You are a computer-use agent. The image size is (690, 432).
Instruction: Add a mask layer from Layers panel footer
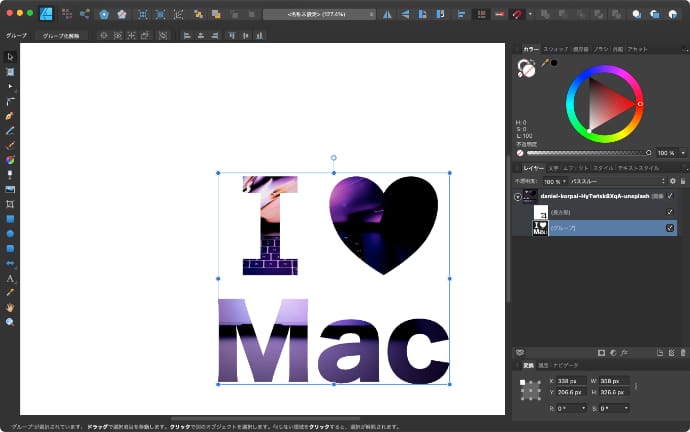601,352
